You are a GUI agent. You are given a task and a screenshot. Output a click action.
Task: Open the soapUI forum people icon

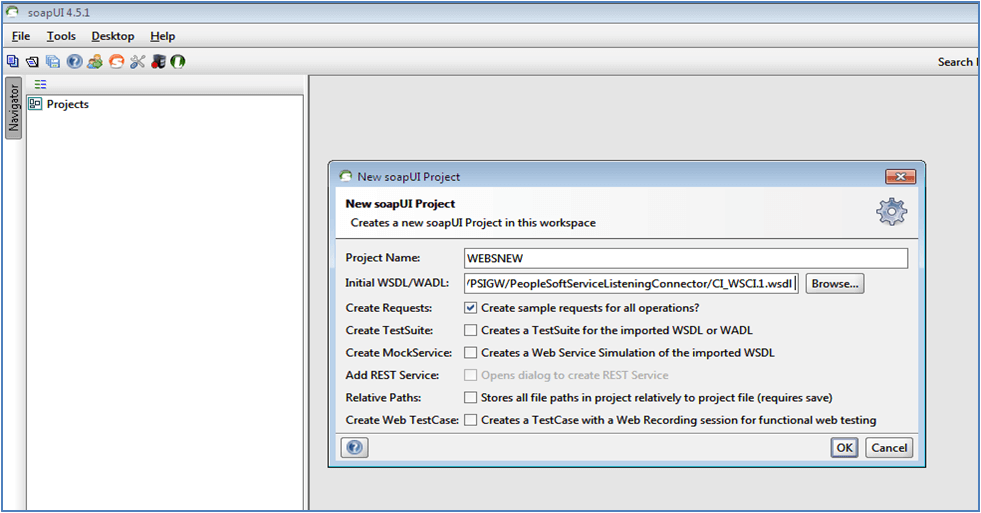click(95, 61)
